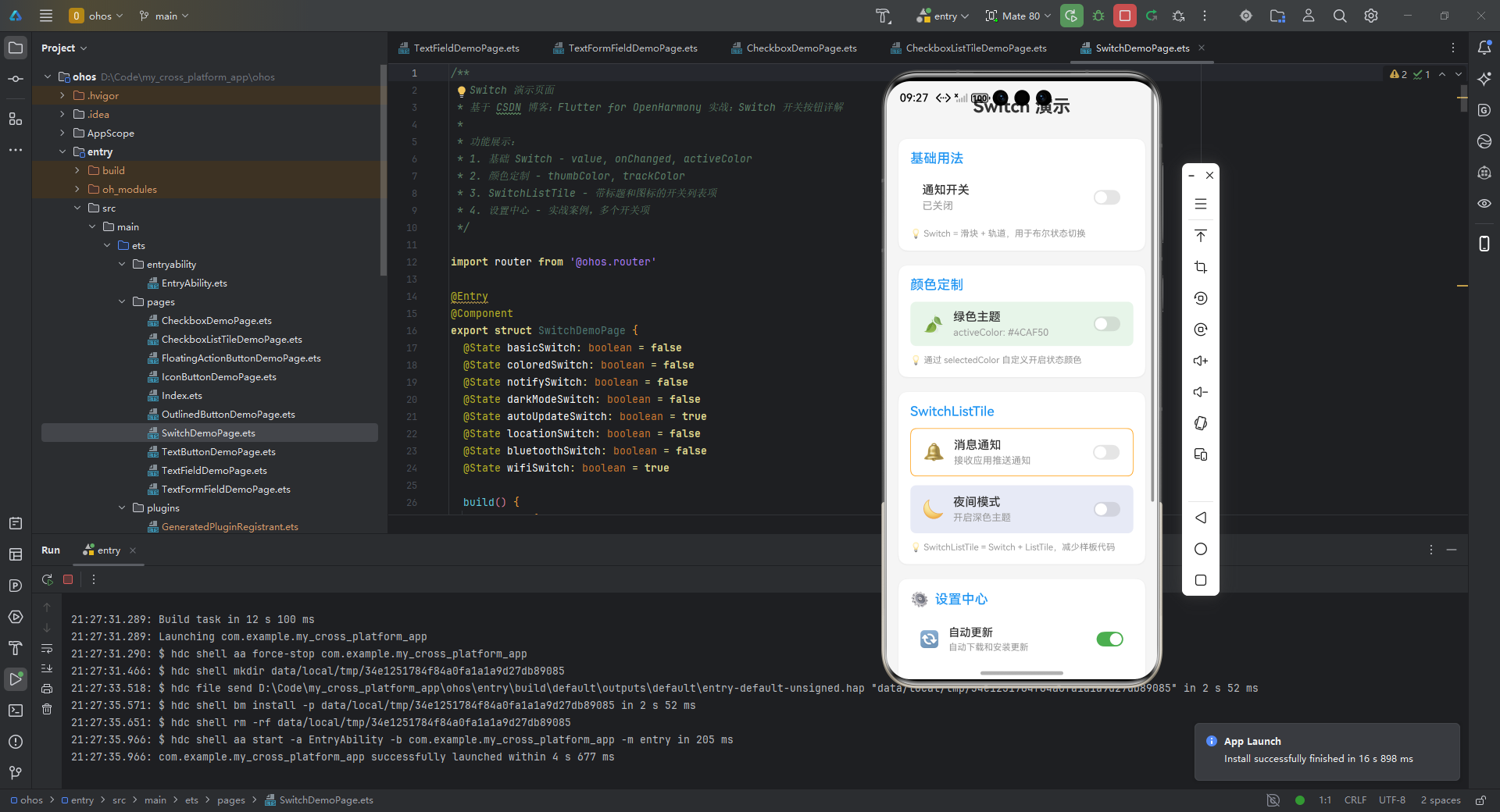Tap the emulator recent apps square button
The image size is (1500, 812).
click(1201, 580)
